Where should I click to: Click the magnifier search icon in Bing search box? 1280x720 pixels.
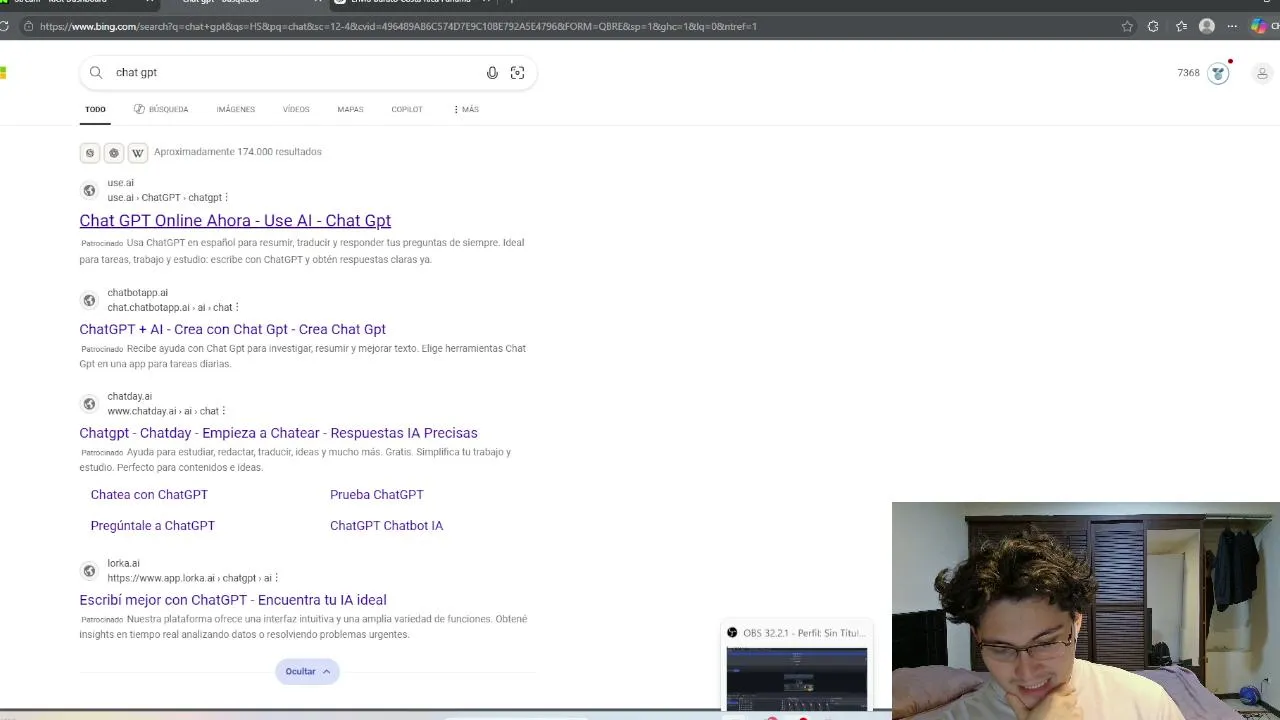(x=96, y=72)
